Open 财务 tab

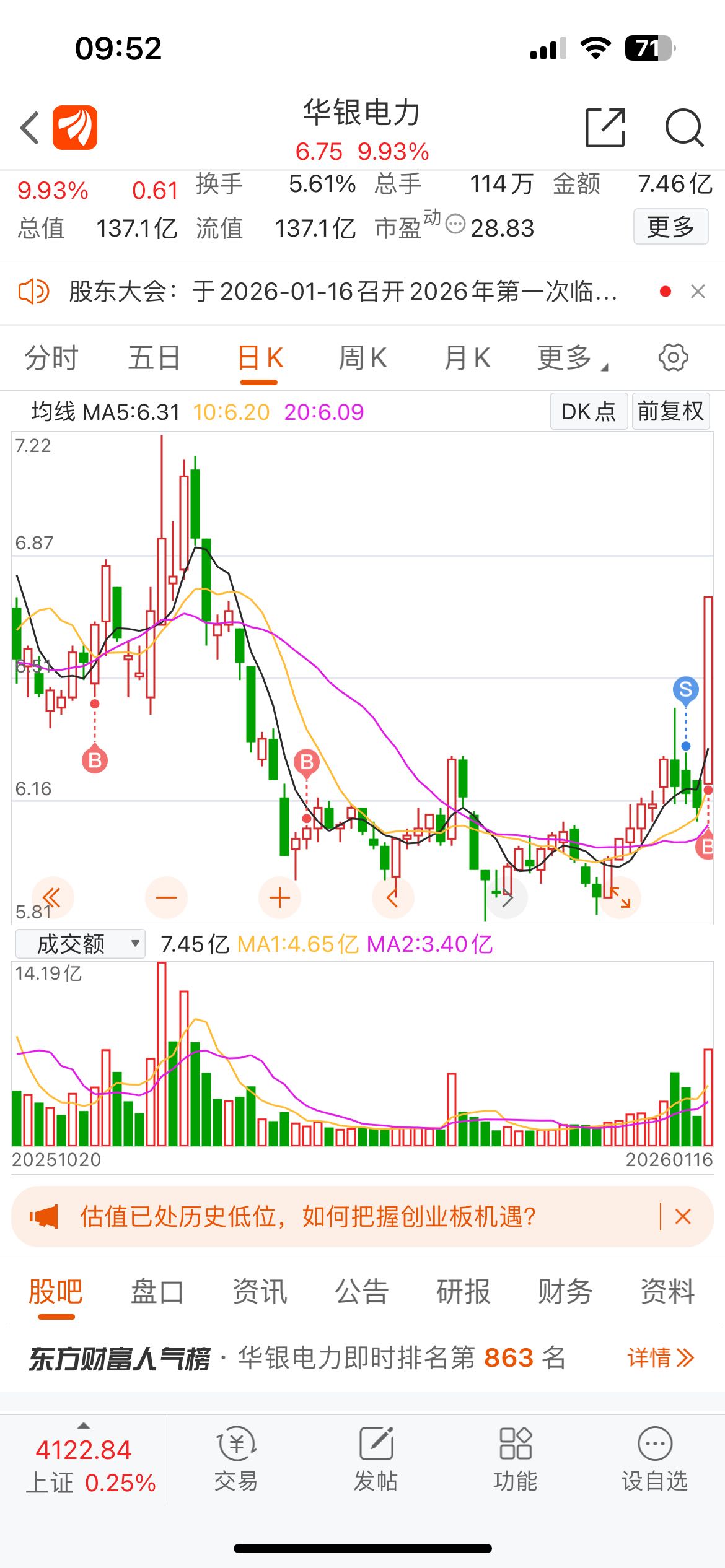[x=565, y=1292]
